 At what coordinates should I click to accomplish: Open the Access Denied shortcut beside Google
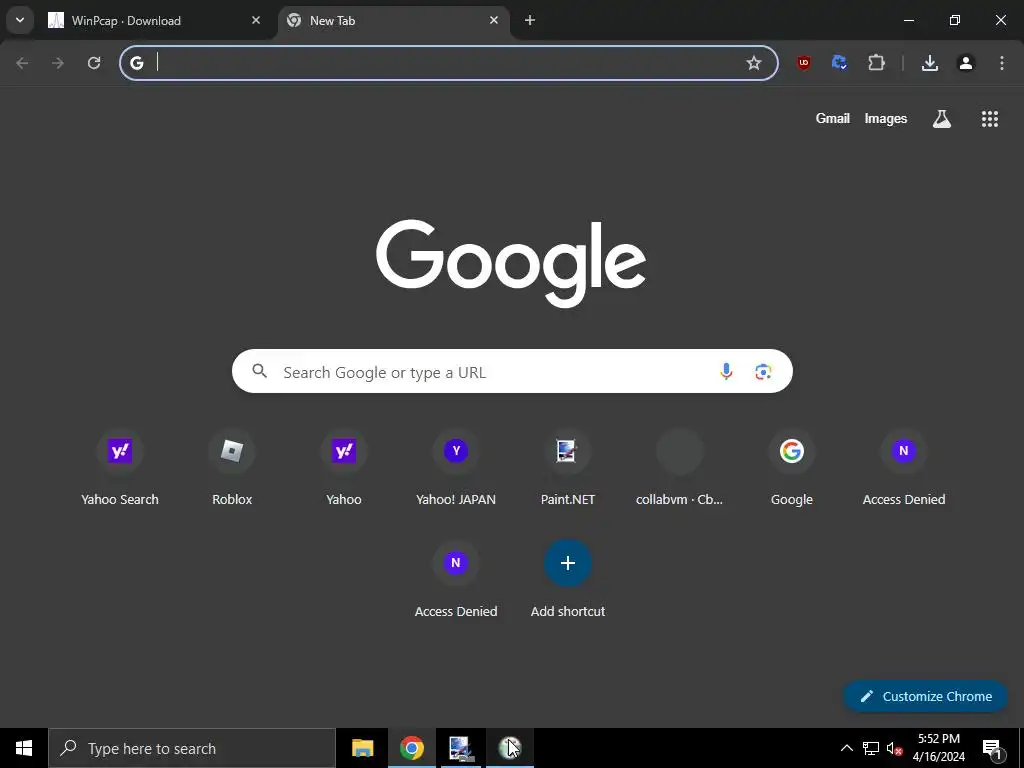pos(904,468)
